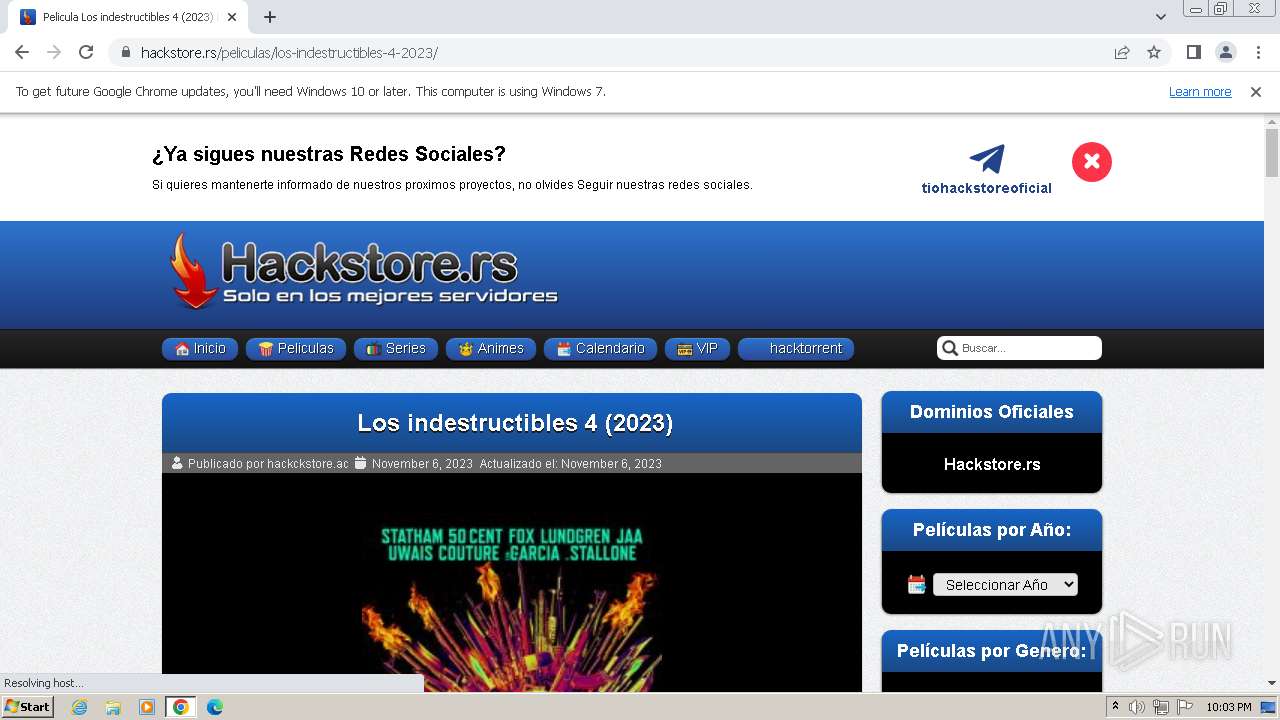Click the Los indestructibles 4 (2023) title

pos(515,423)
